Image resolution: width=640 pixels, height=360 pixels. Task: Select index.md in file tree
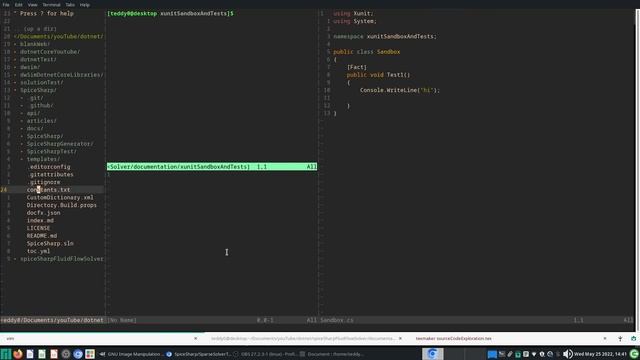click(x=40, y=220)
